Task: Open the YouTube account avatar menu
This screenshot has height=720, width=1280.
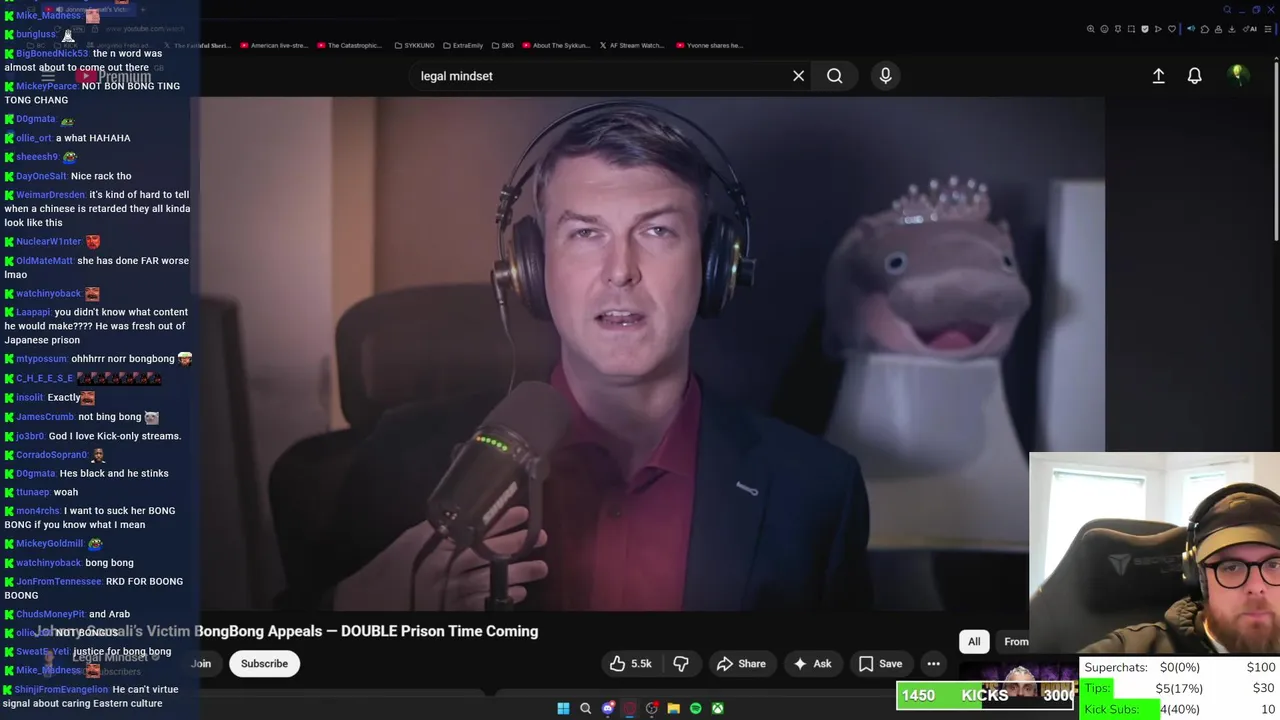Action: click(1237, 75)
